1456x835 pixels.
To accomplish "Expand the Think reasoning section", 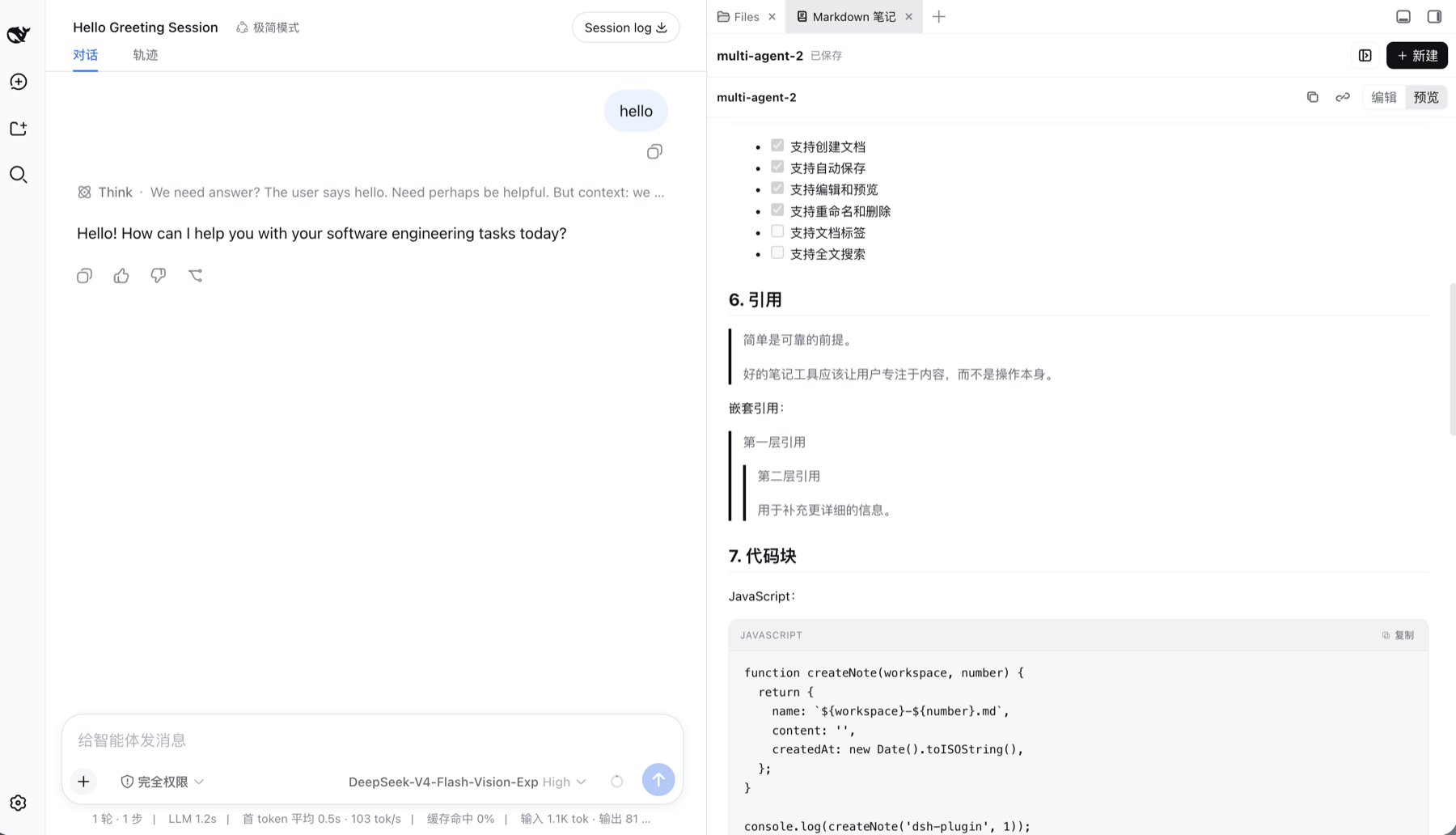I will tap(371, 193).
